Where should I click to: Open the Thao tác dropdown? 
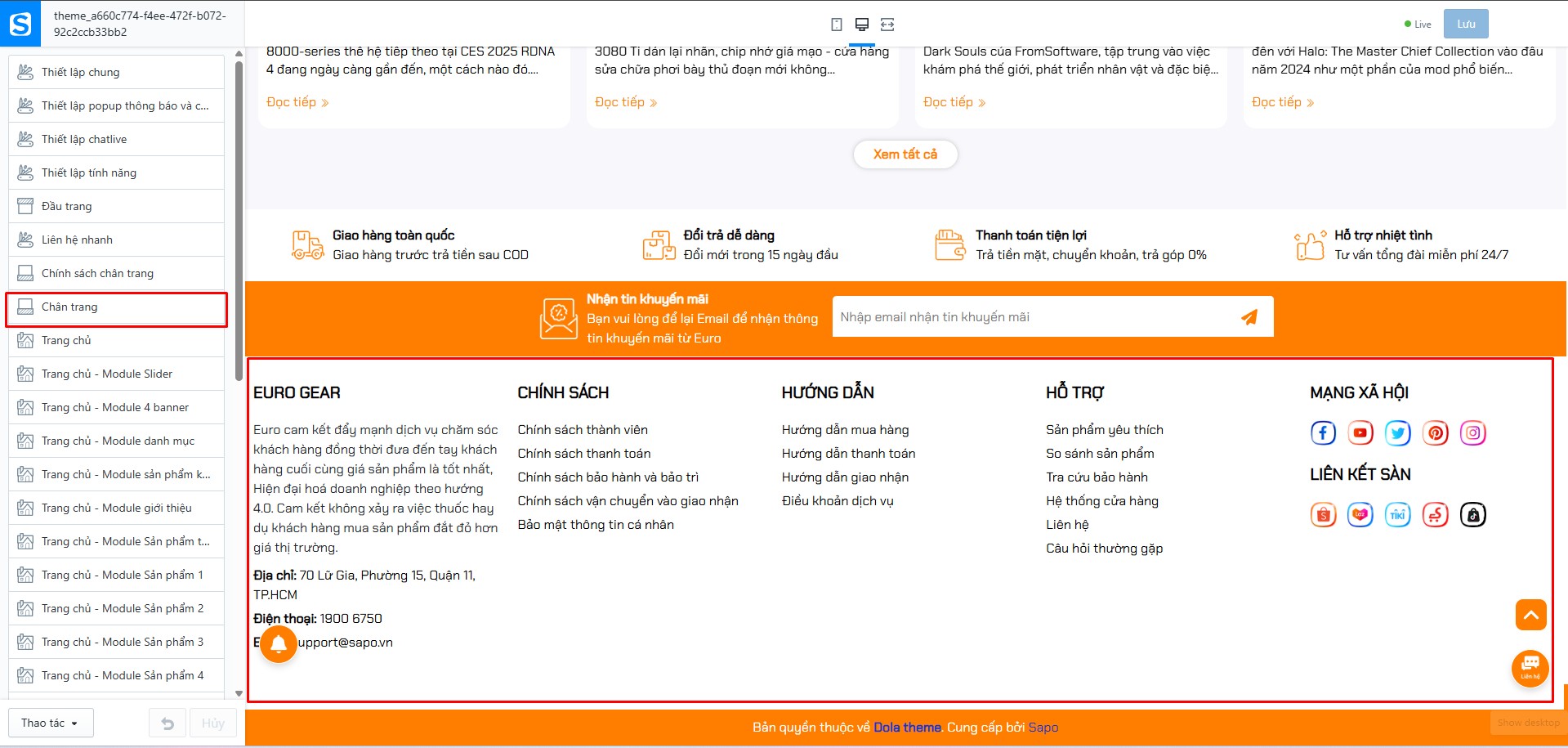click(x=51, y=723)
